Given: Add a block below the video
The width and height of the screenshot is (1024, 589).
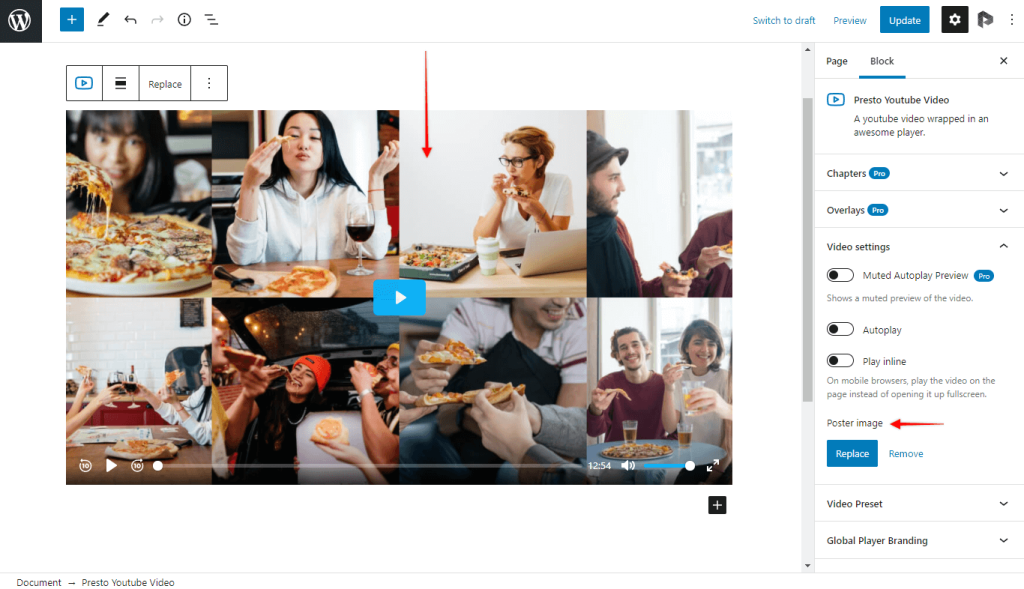Looking at the screenshot, I should pyautogui.click(x=717, y=505).
